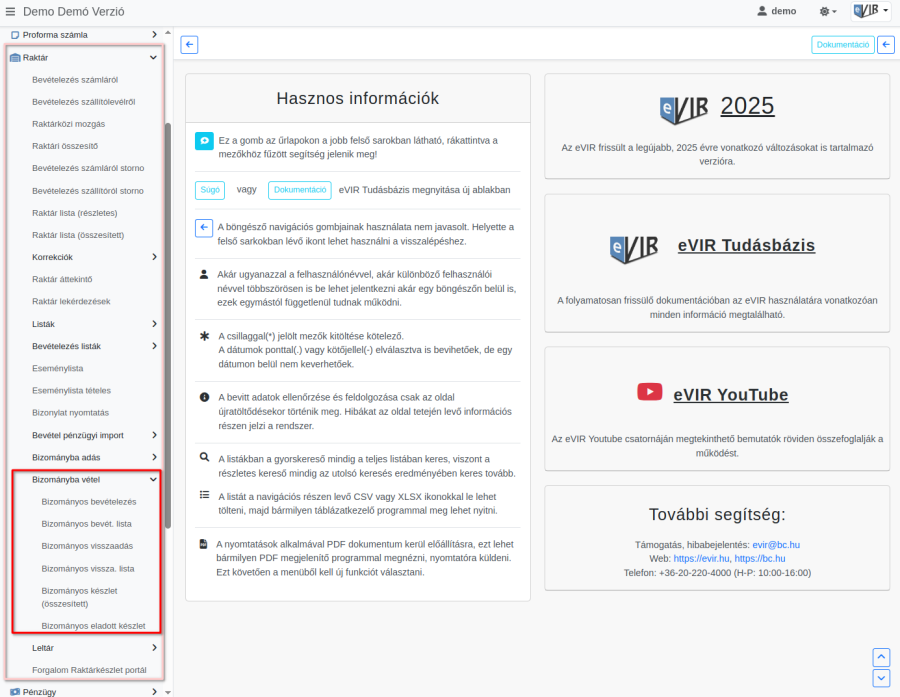Open the hamburger menu icon
The height and width of the screenshot is (697, 900).
coord(10,11)
